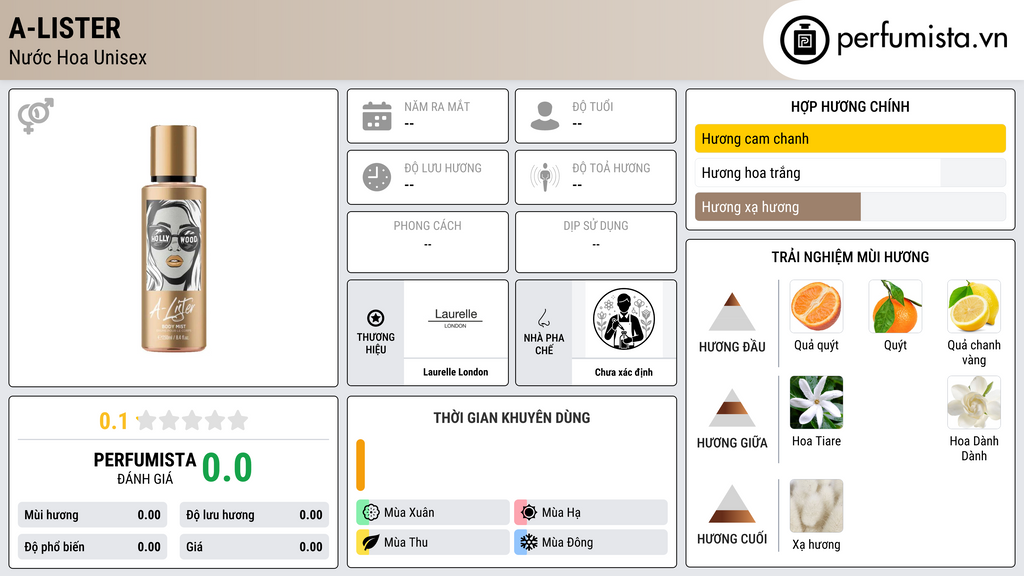
Task: Select the Hương hoa trắng accord bar
Action: (850, 173)
